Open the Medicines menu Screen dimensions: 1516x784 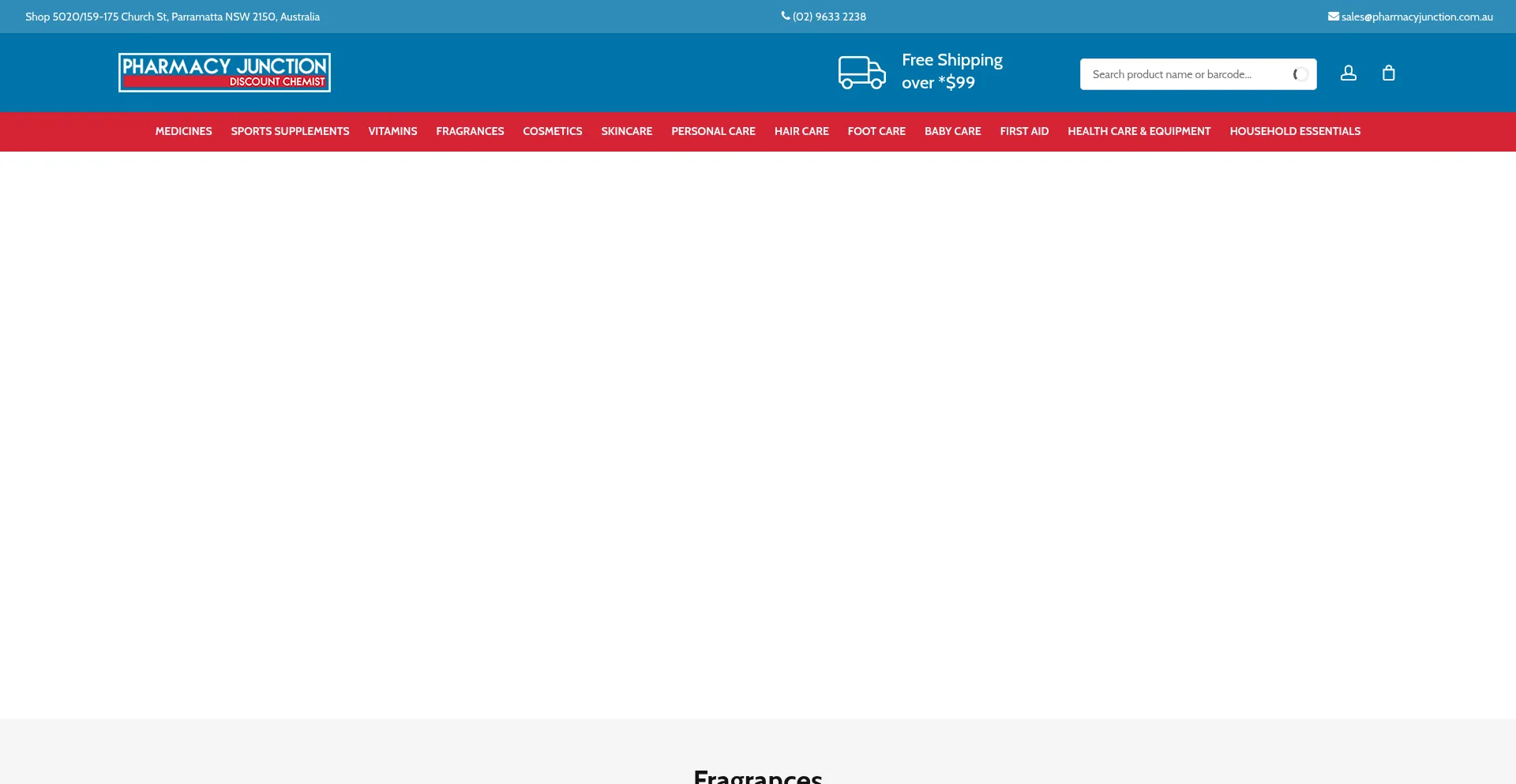point(183,132)
